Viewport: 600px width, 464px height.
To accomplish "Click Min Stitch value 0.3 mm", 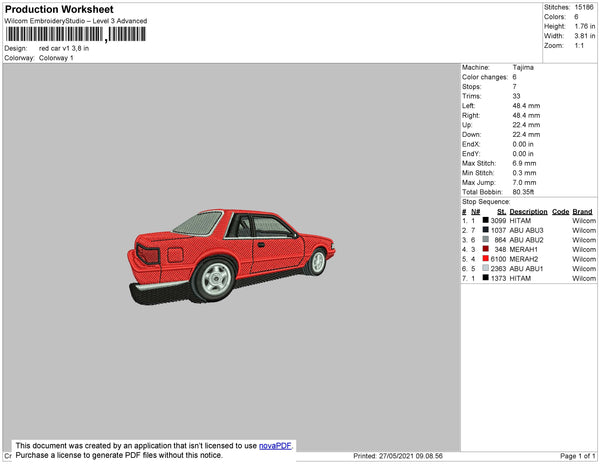I will 524,173.
